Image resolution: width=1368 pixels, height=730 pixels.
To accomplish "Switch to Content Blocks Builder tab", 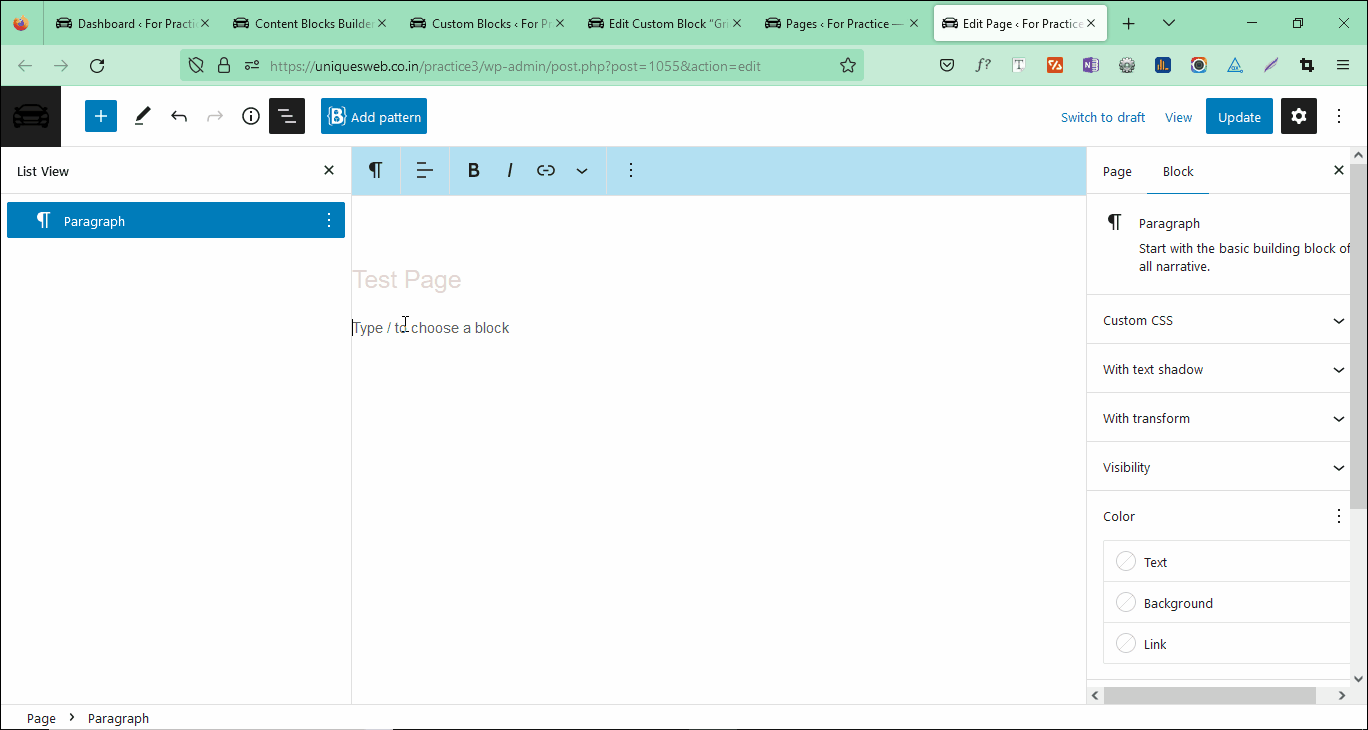I will (310, 24).
